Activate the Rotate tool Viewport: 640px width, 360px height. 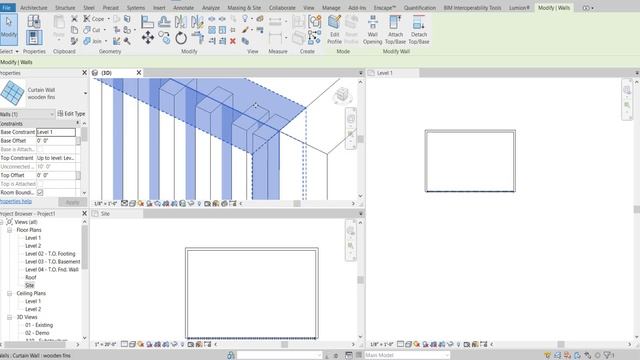181,38
